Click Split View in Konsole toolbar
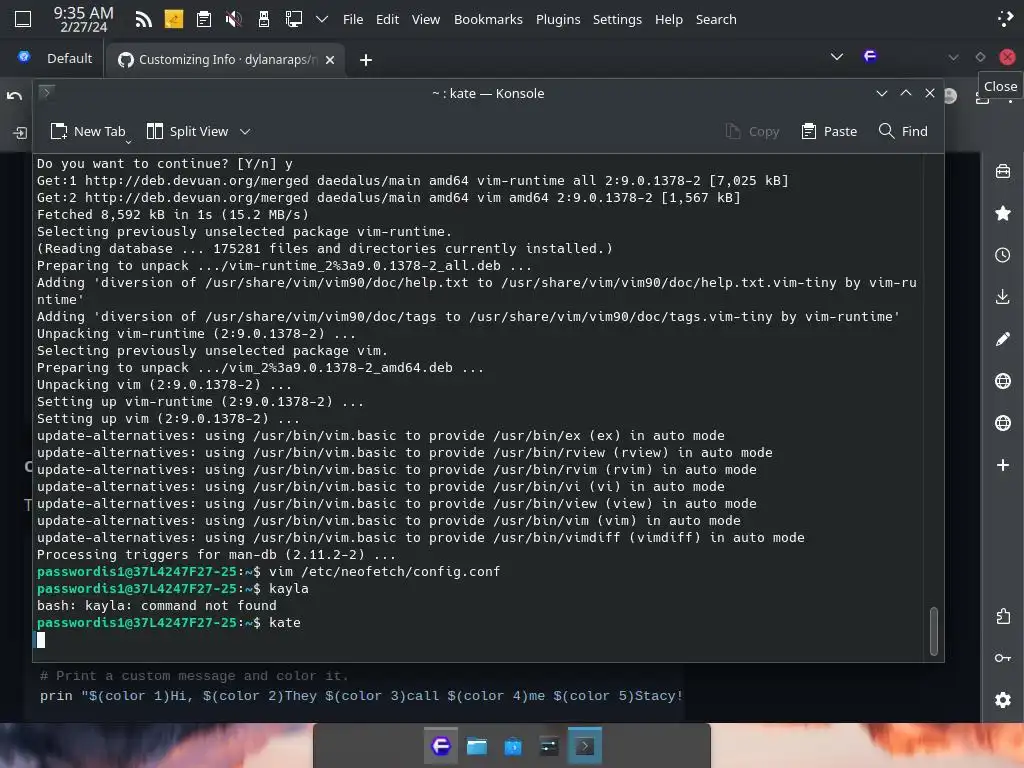The height and width of the screenshot is (768, 1024). coord(187,131)
